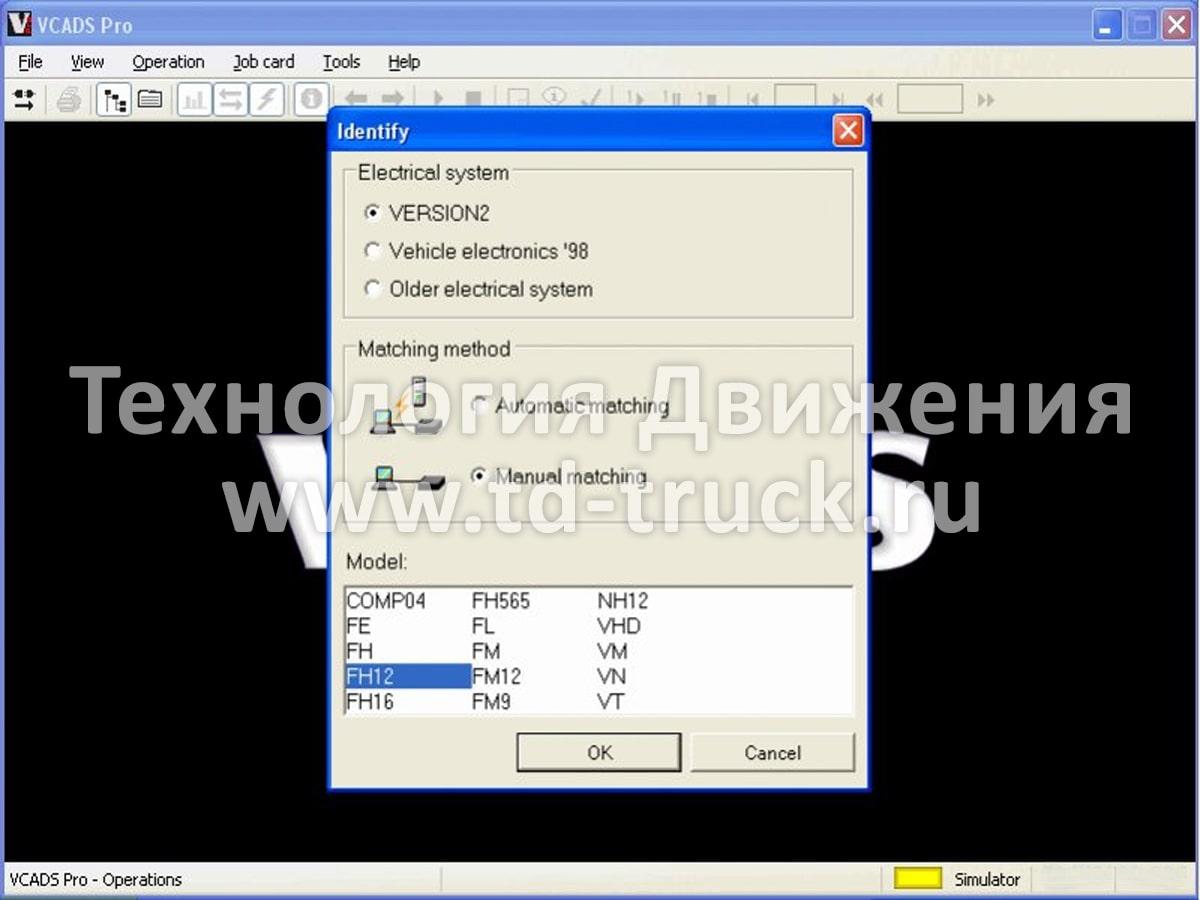Image resolution: width=1200 pixels, height=900 pixels.
Task: Open the Job card menu
Action: 263,61
